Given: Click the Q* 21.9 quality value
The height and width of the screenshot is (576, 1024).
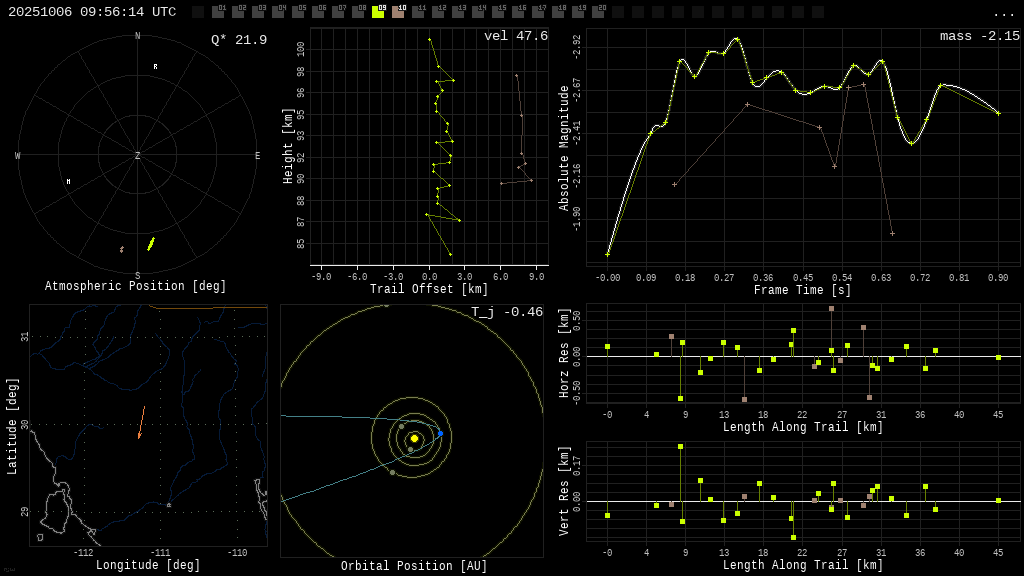Looking at the screenshot, I should point(239,40).
